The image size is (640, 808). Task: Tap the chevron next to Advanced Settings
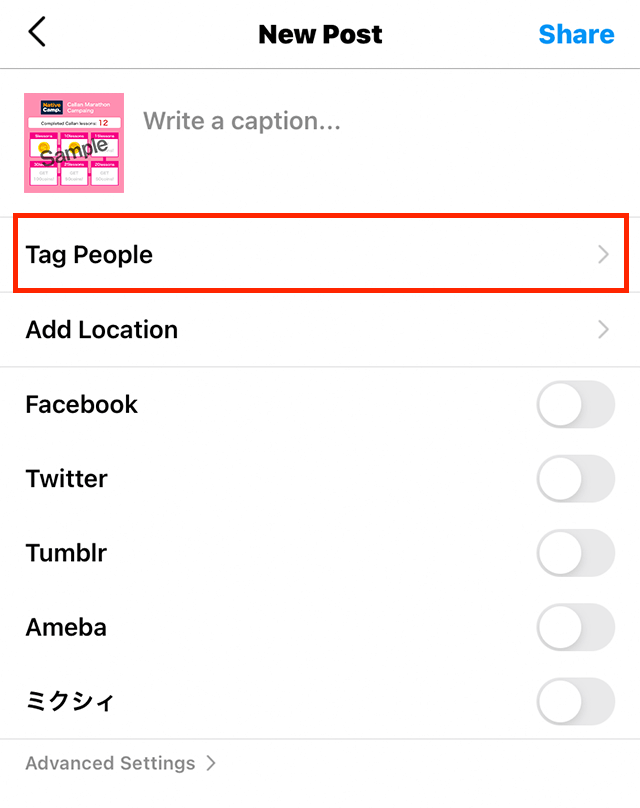[210, 763]
